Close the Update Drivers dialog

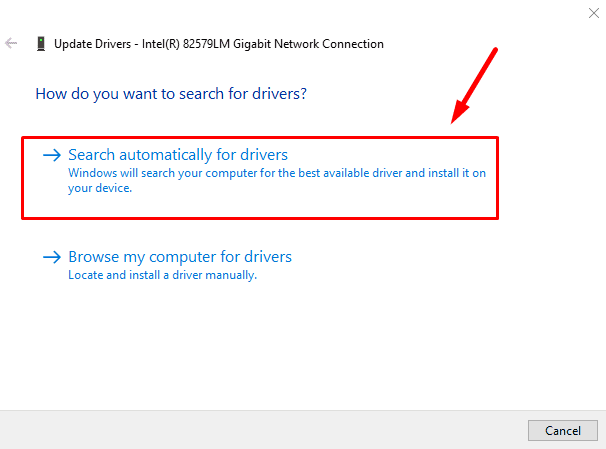pos(594,13)
